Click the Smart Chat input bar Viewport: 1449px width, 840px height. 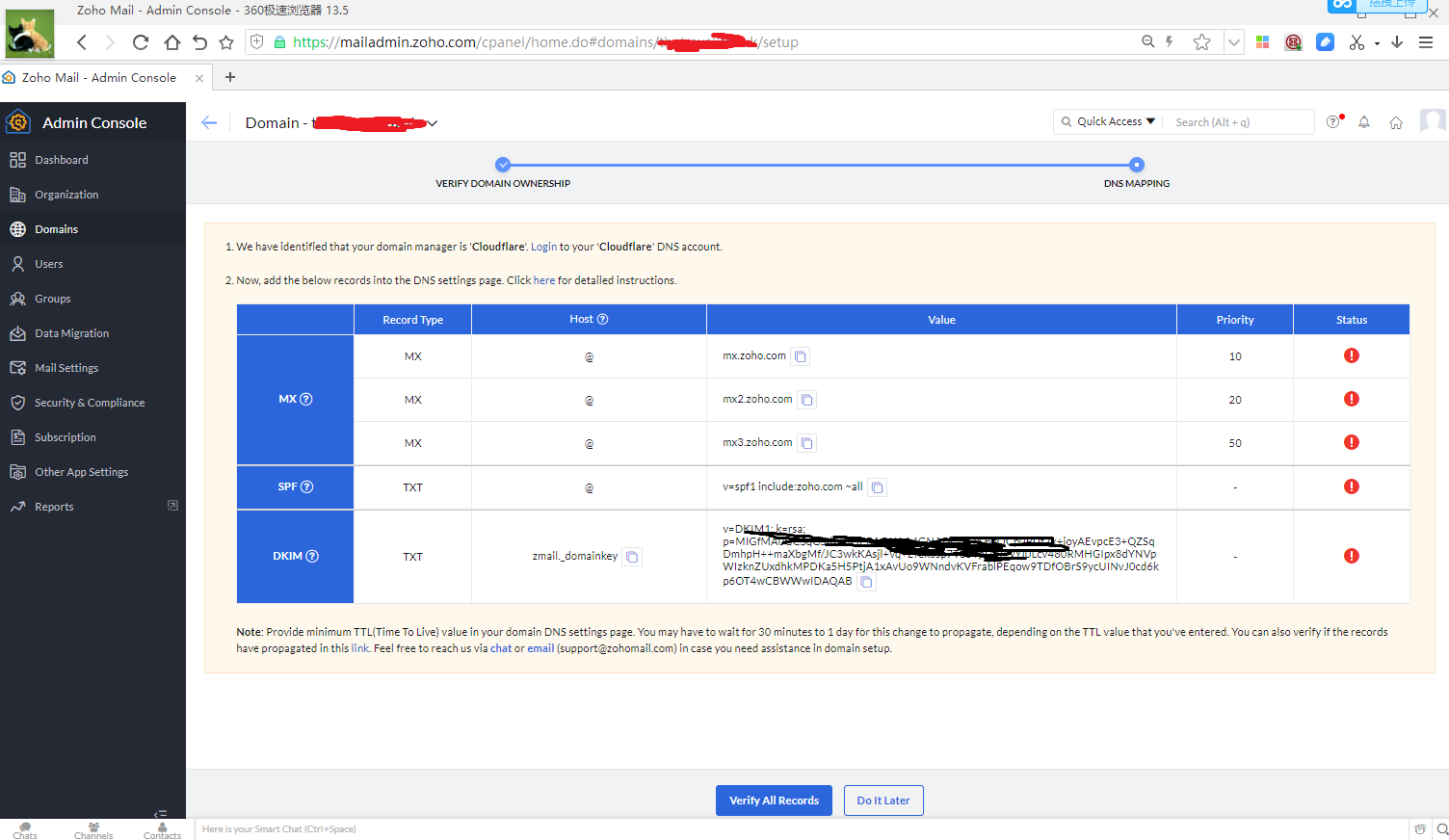tap(800, 828)
